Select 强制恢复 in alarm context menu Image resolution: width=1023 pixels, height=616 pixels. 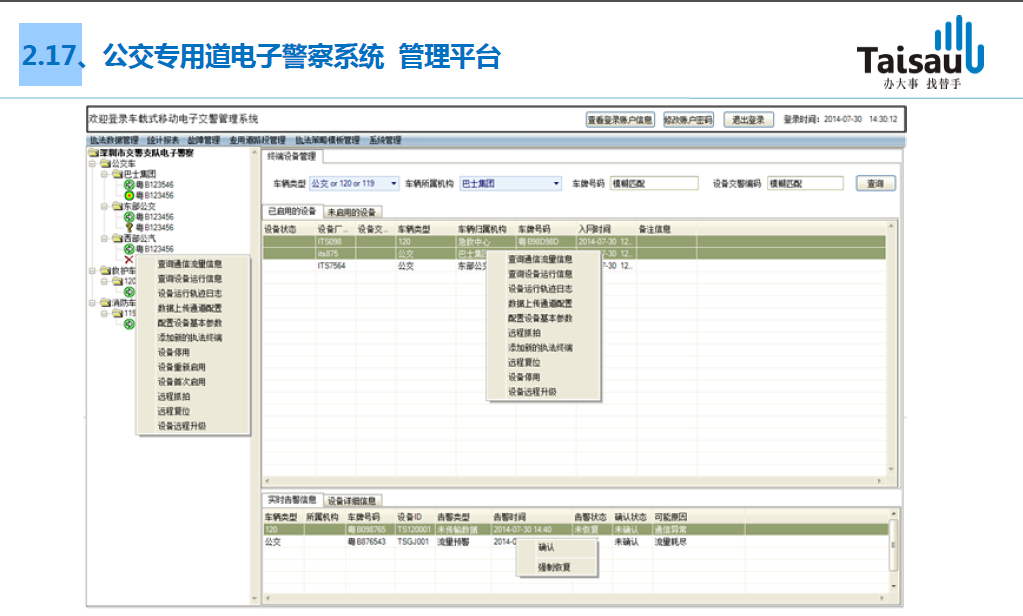[553, 567]
